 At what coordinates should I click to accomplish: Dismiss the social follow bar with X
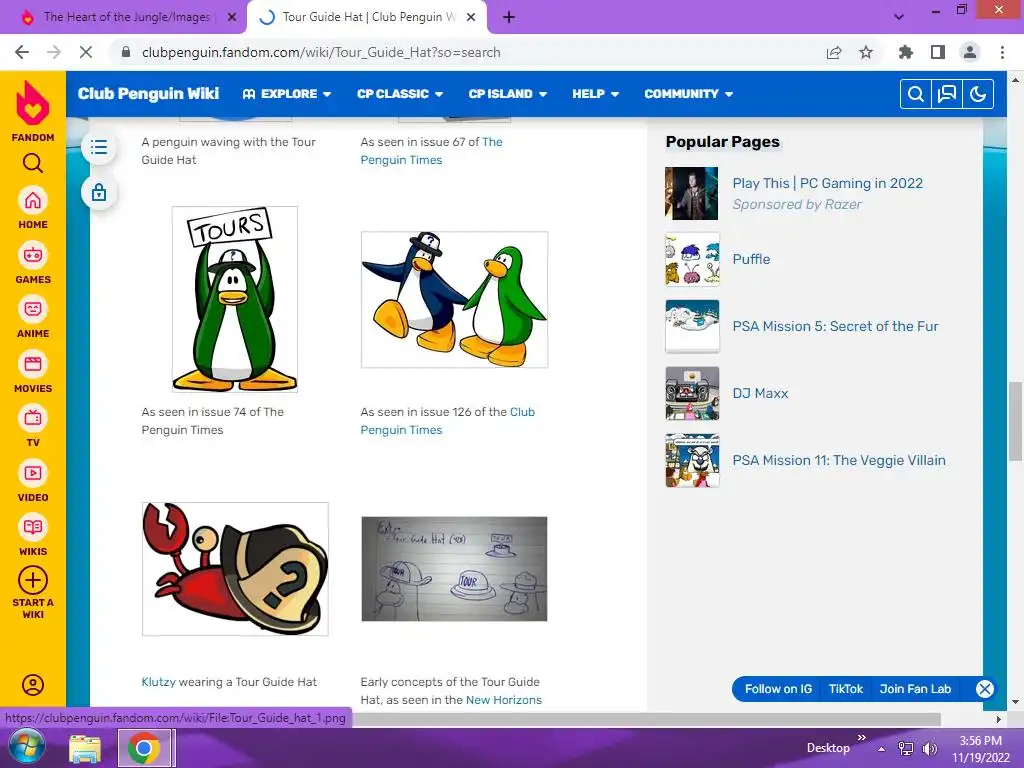pyautogui.click(x=985, y=689)
